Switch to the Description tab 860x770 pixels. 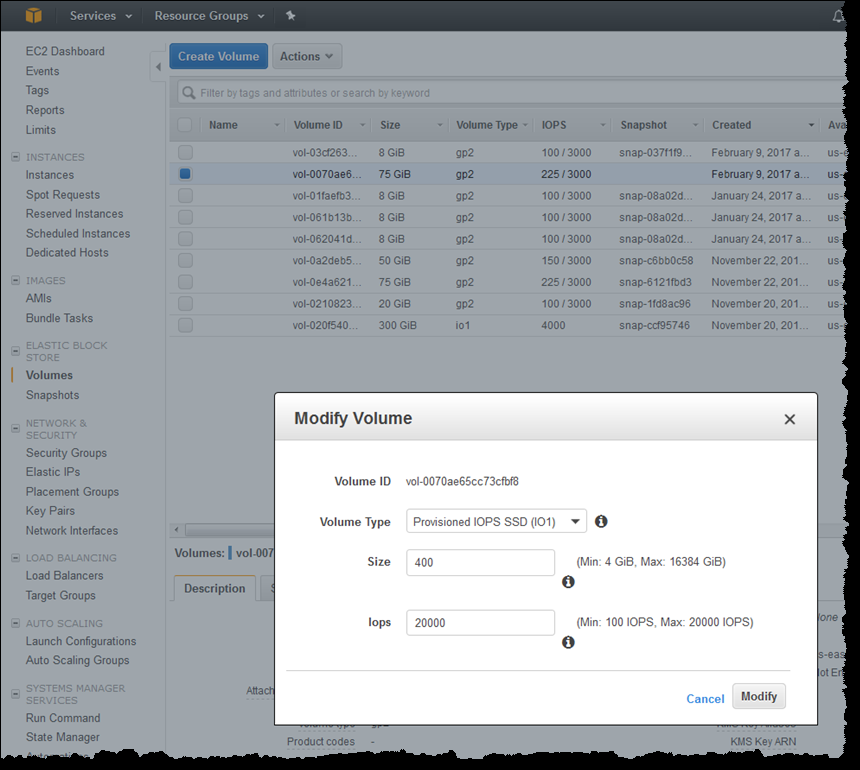214,588
